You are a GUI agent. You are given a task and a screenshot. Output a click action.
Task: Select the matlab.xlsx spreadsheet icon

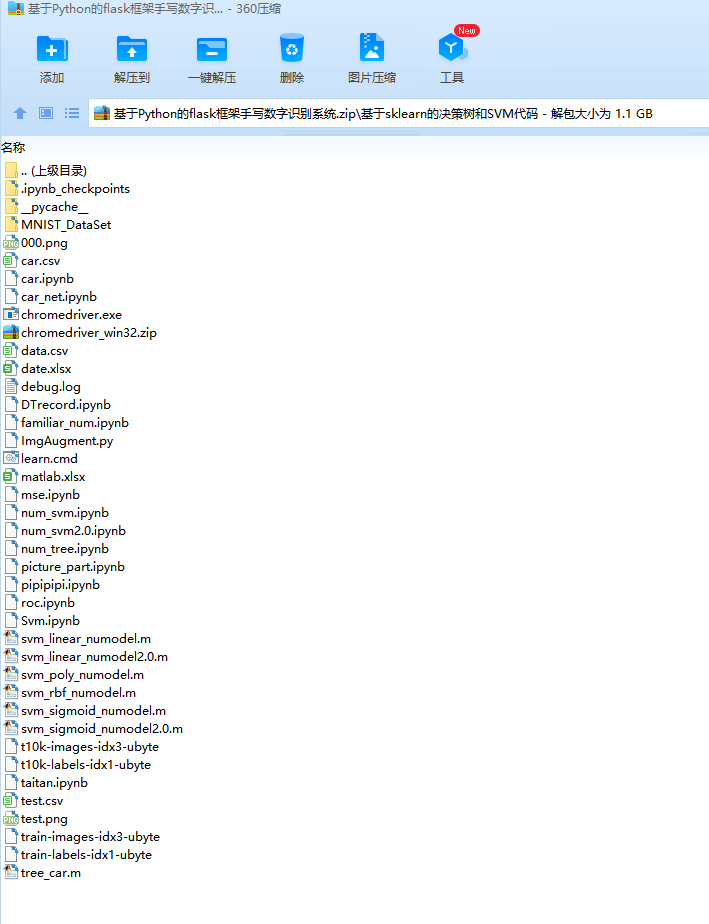pyautogui.click(x=11, y=476)
